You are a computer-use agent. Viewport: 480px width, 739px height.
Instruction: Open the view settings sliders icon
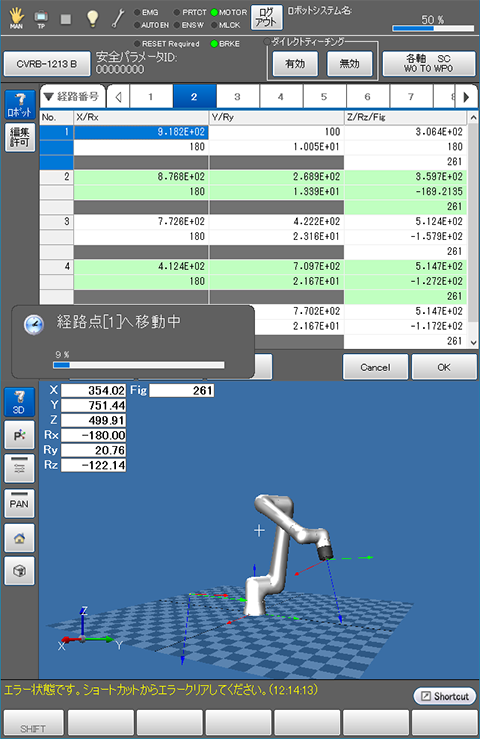coord(19,468)
